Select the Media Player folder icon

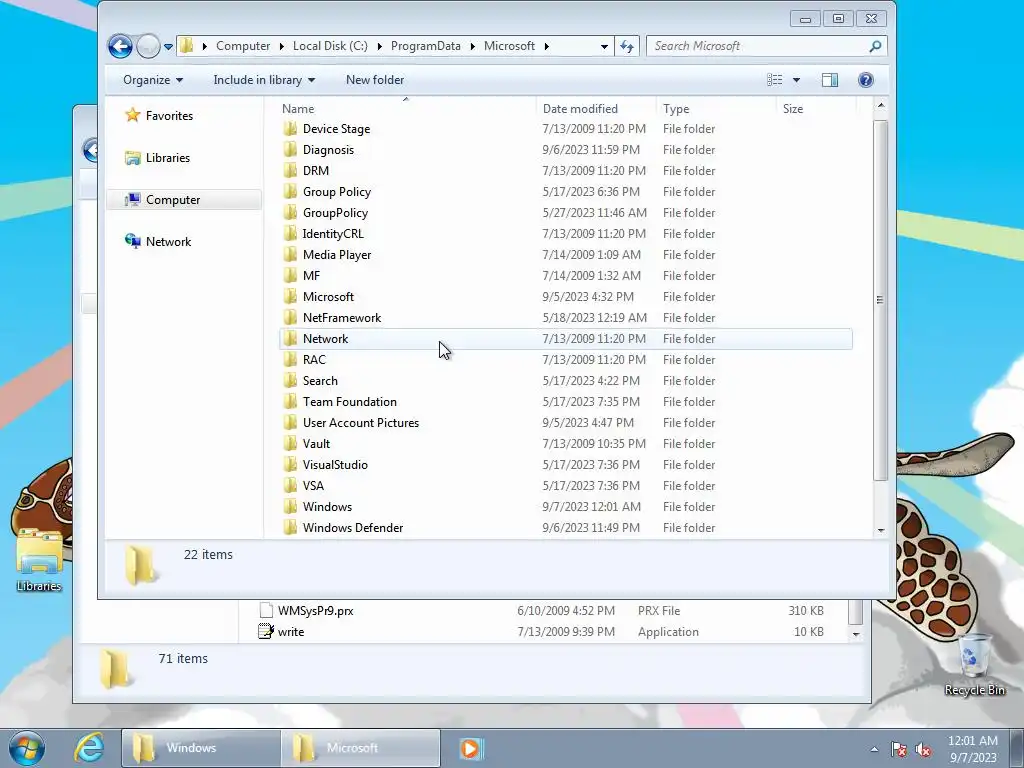click(x=291, y=255)
